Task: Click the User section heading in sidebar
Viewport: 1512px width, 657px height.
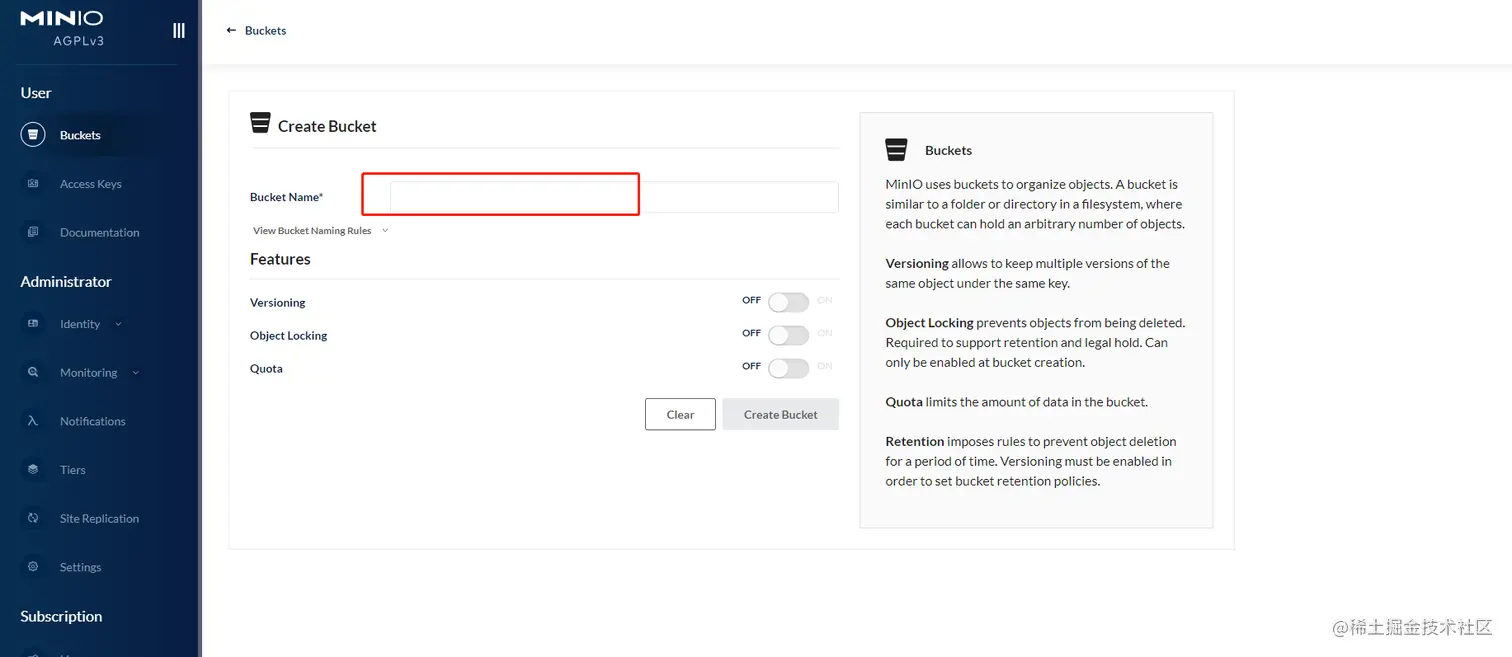Action: [36, 93]
